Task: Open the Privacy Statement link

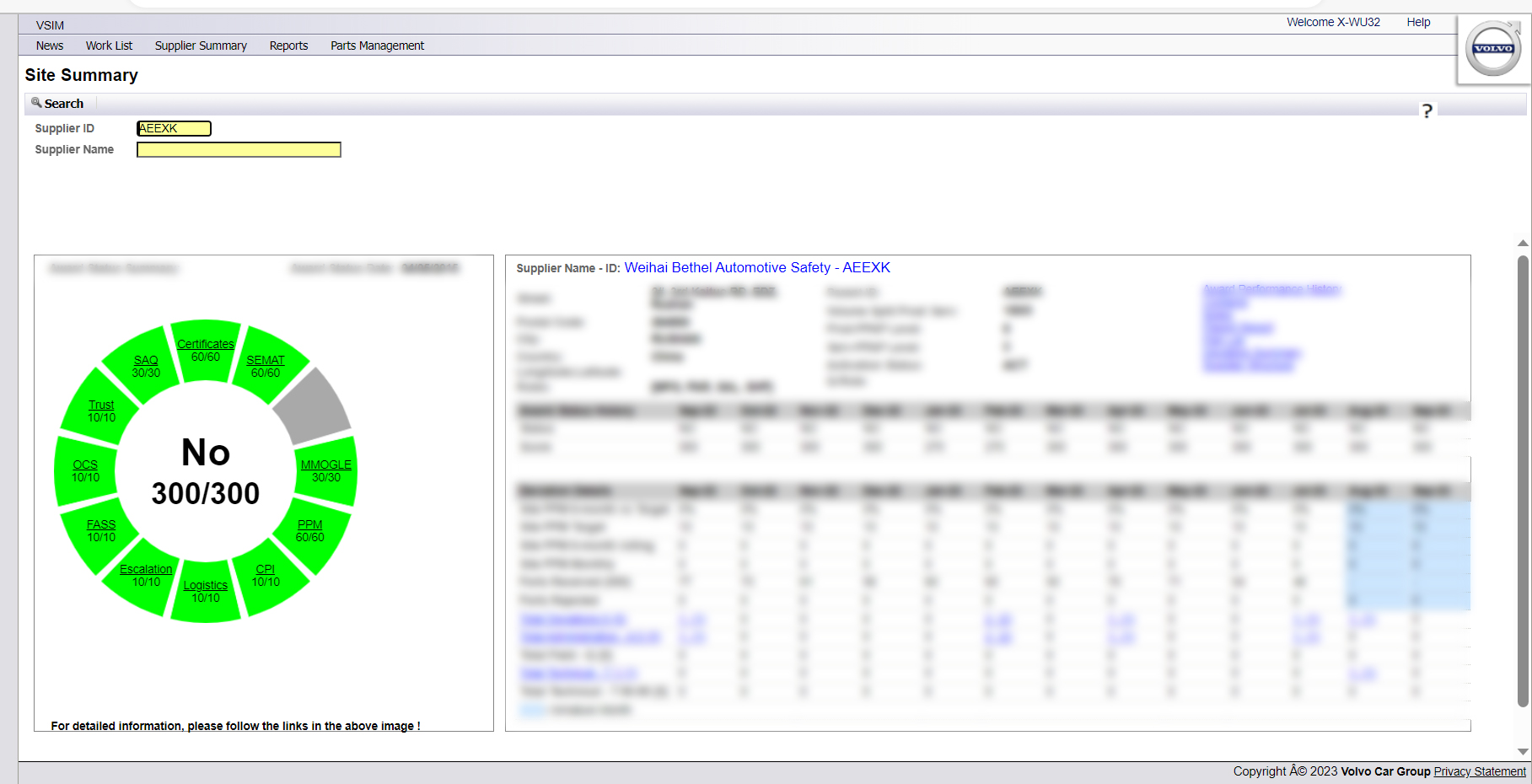Action: (1479, 771)
